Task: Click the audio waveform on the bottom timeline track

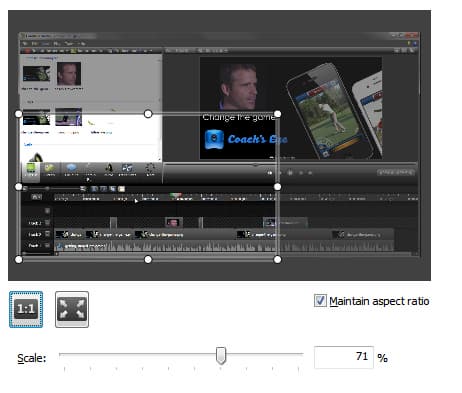Action: [x=224, y=246]
